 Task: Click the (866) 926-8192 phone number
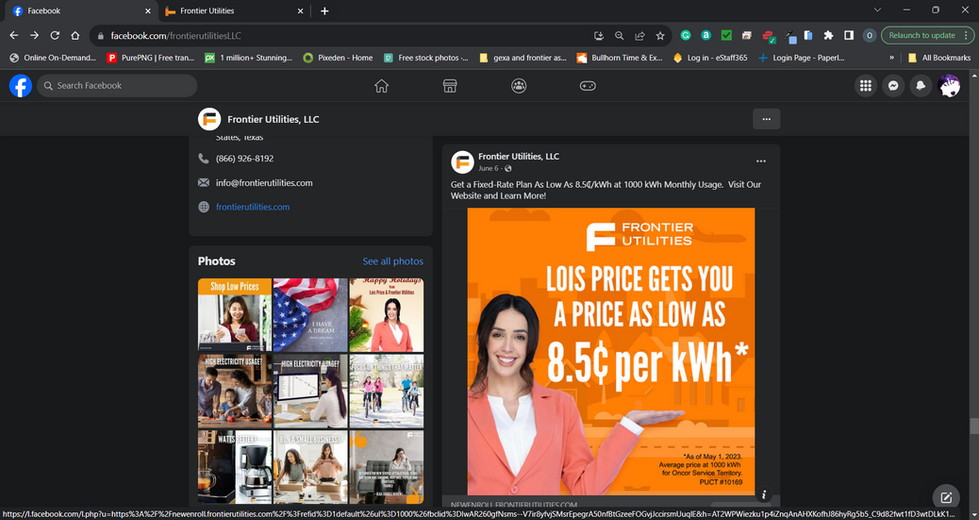tap(245, 159)
